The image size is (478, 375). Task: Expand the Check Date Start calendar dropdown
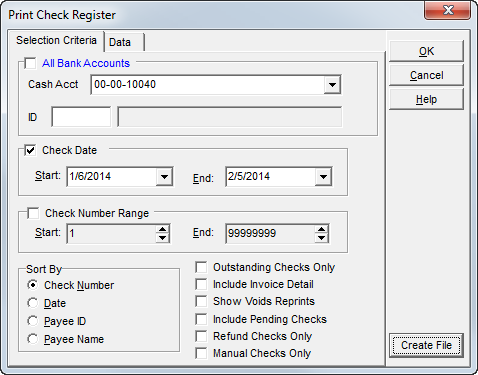coord(164,177)
